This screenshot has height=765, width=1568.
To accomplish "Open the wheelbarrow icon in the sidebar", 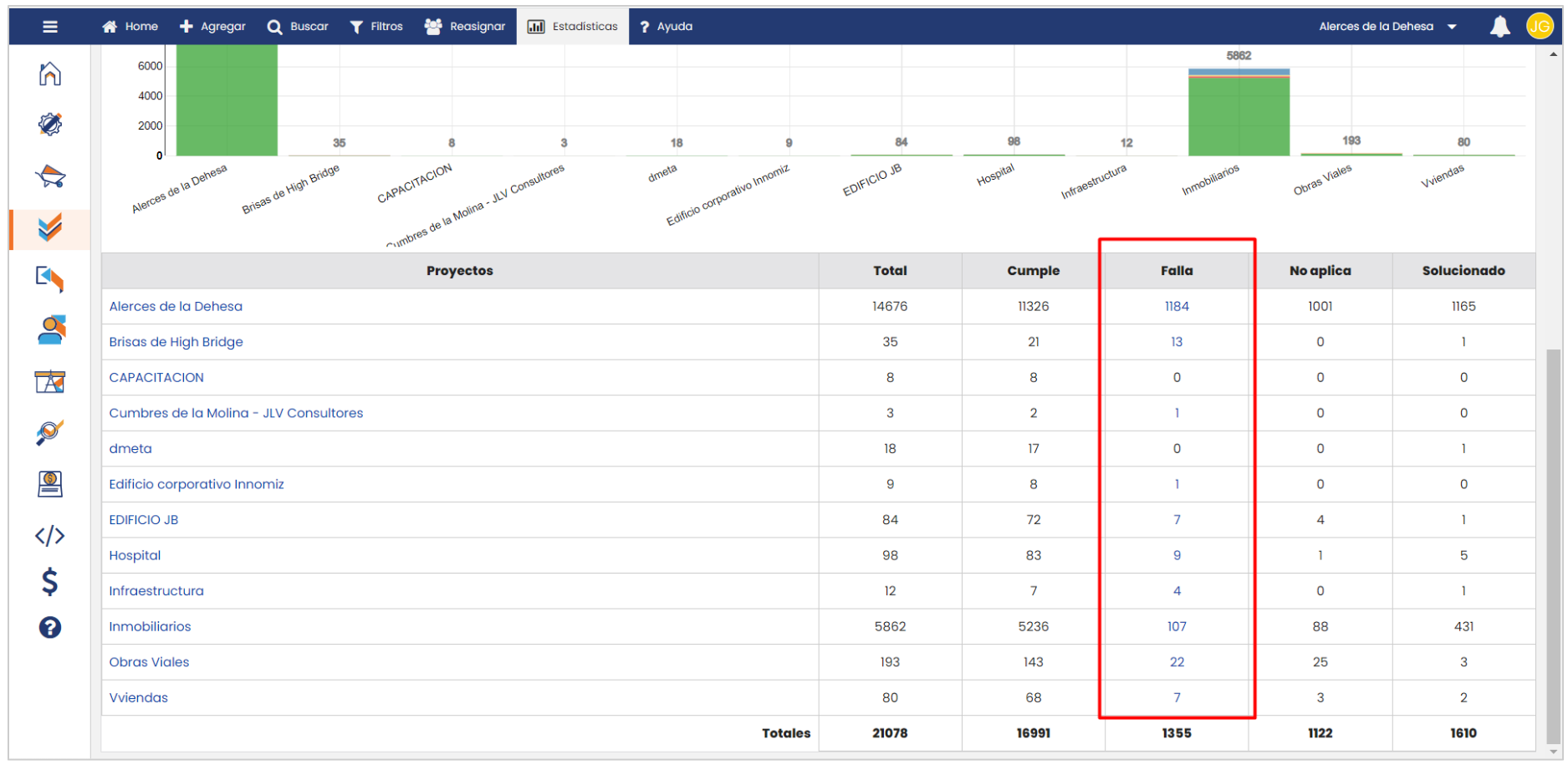I will tap(50, 176).
